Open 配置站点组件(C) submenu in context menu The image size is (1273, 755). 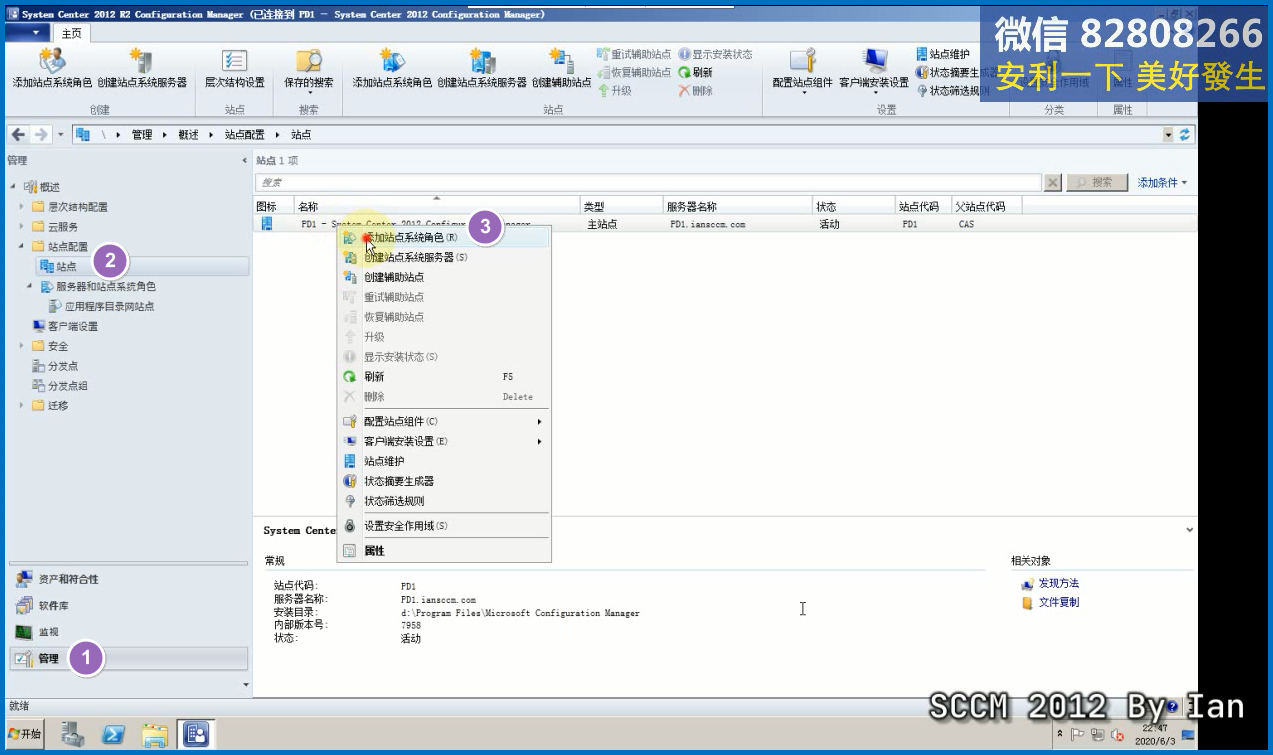[445, 421]
